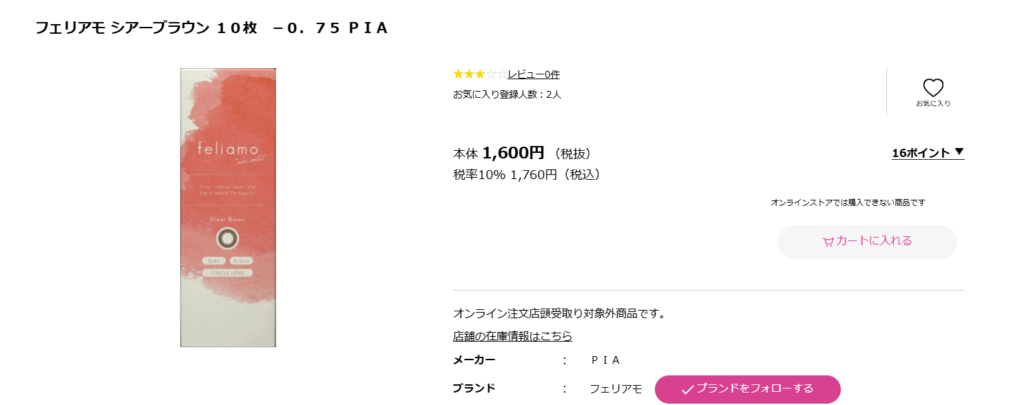Follow the brand with ブランドをフォローする
Screen dimensions: 1024x405
click(x=747, y=389)
